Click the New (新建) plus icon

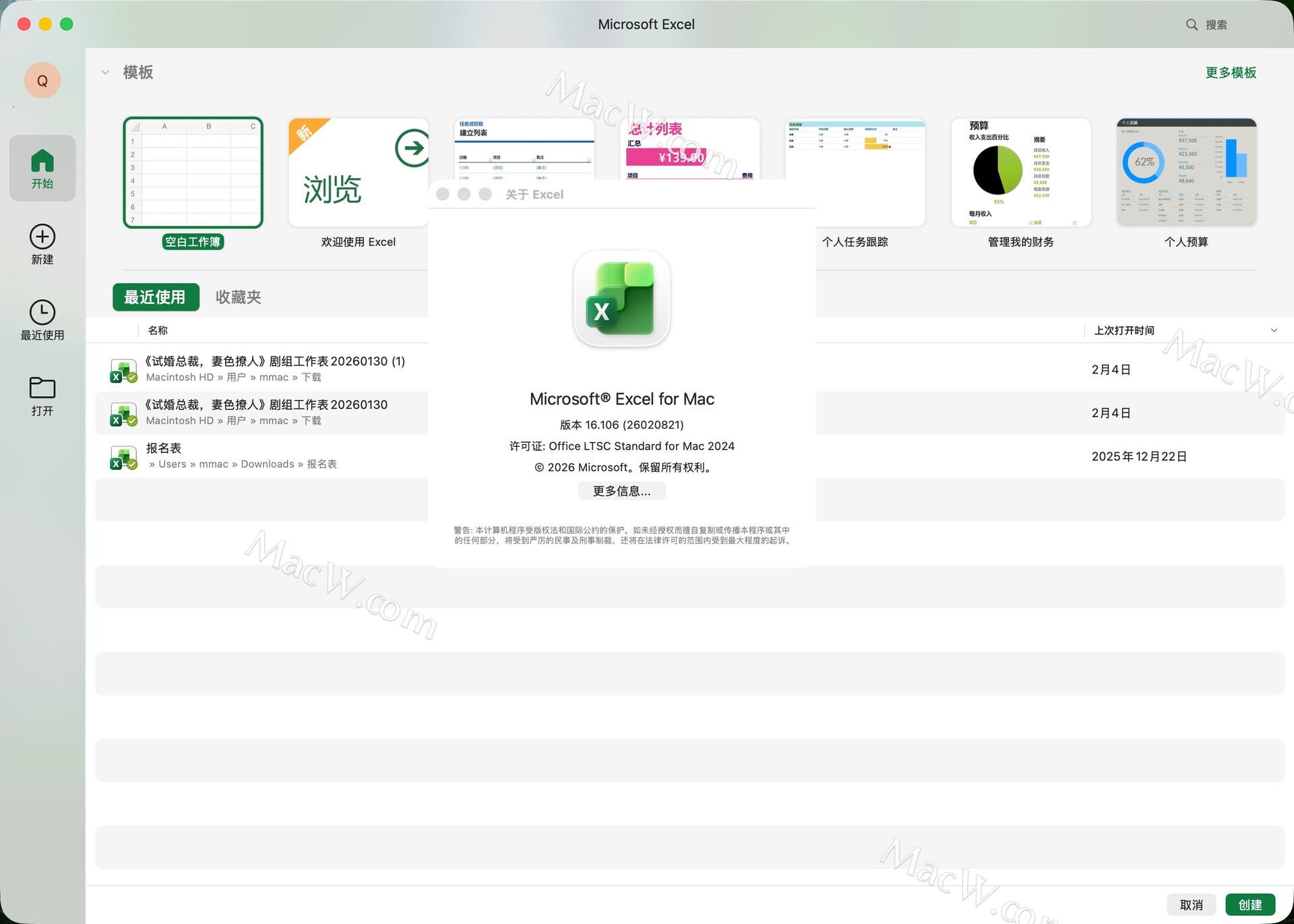(x=42, y=237)
